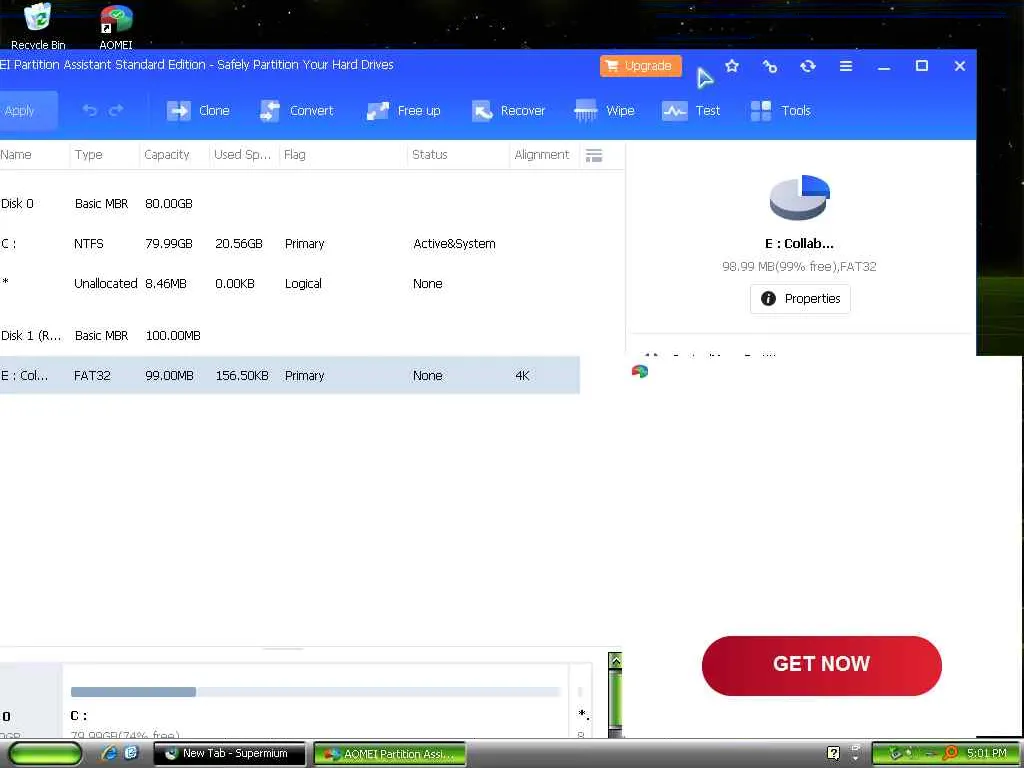Viewport: 1024px width, 768px height.
Task: Click the Internet Explorer quick launch icon
Action: click(109, 754)
